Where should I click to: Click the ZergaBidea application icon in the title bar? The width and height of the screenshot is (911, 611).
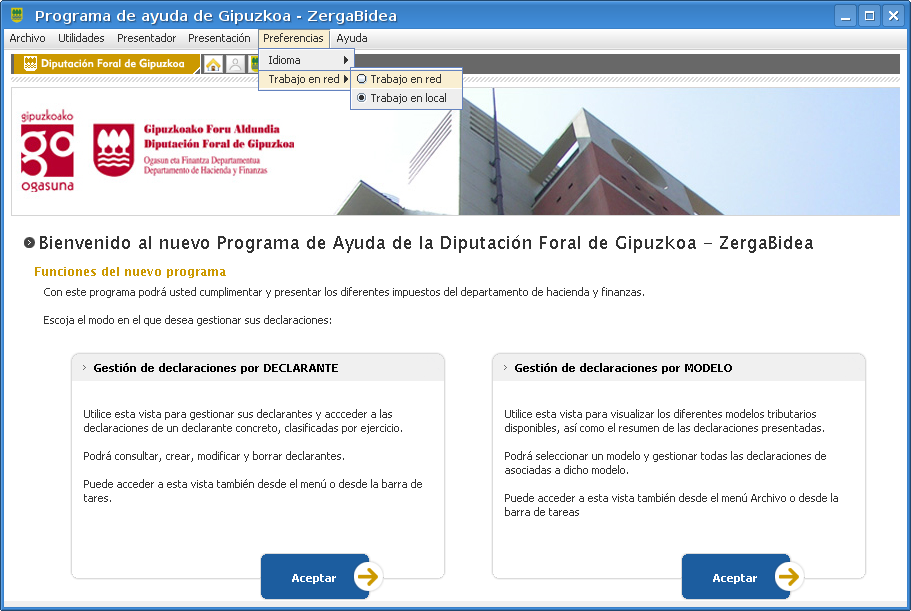coord(15,15)
